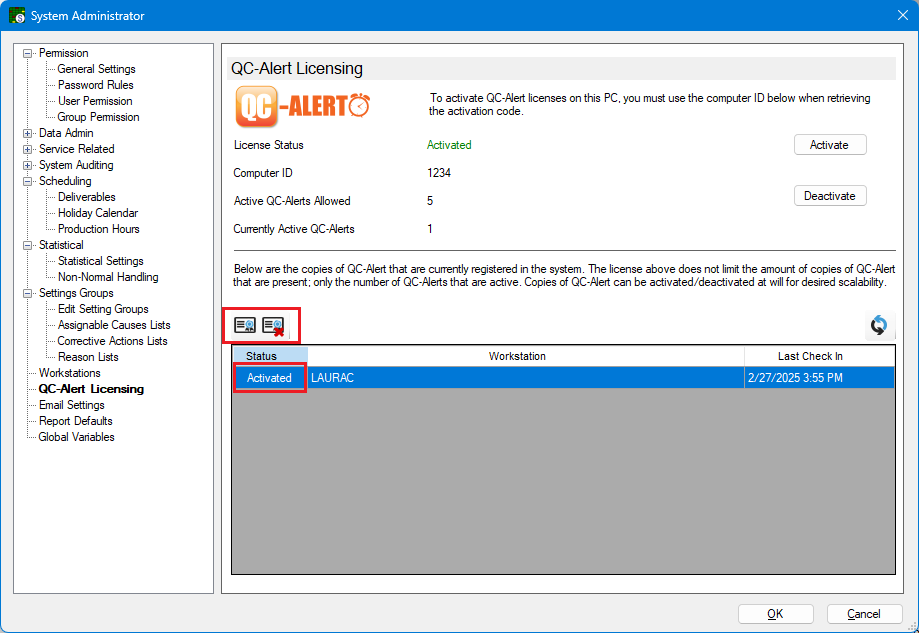The height and width of the screenshot is (633, 919).
Task: Click the Activate button
Action: coord(830,145)
